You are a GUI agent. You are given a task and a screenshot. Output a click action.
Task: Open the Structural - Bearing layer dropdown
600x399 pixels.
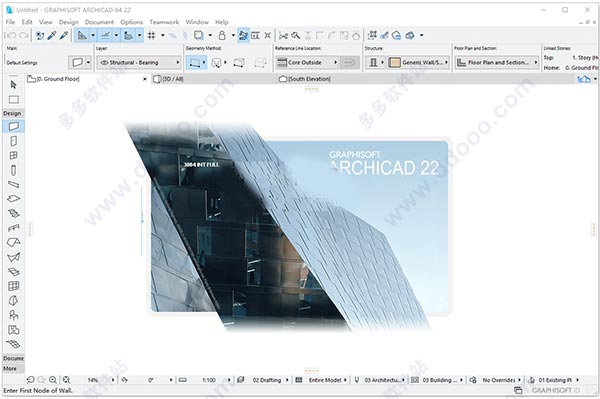[x=139, y=62]
